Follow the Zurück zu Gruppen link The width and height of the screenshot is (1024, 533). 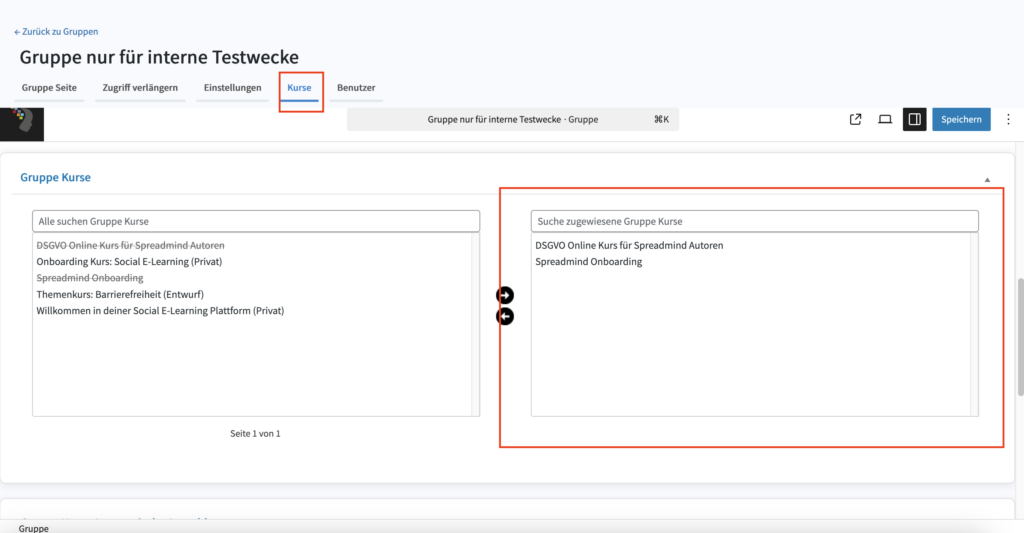pyautogui.click(x=56, y=32)
